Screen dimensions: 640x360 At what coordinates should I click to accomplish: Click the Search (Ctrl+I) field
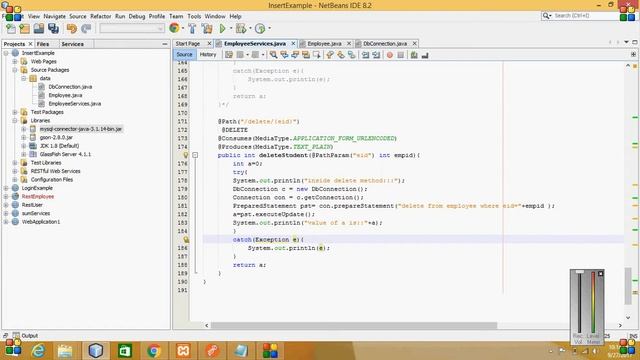point(584,16)
